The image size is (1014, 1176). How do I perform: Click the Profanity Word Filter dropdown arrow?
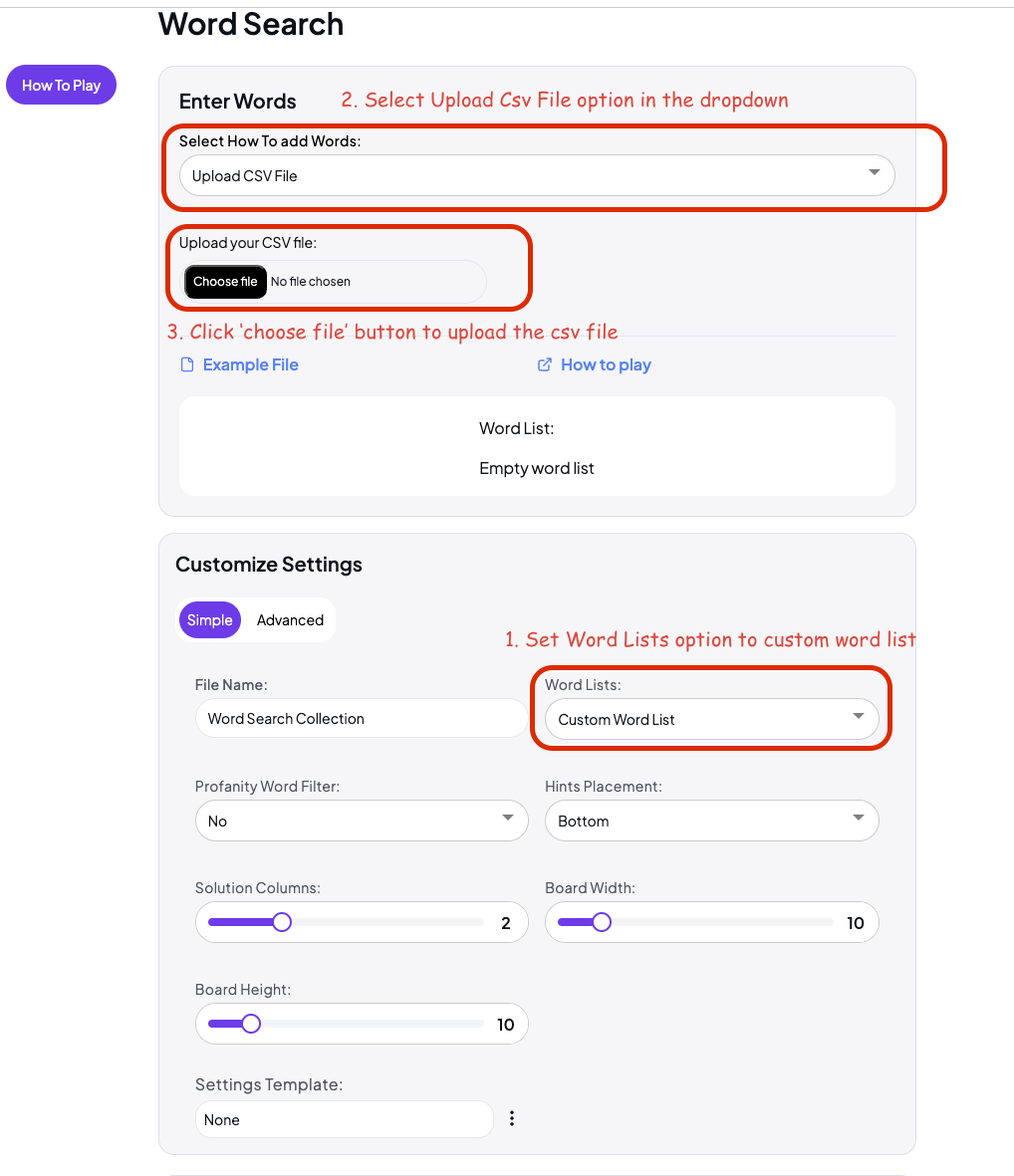tap(509, 818)
